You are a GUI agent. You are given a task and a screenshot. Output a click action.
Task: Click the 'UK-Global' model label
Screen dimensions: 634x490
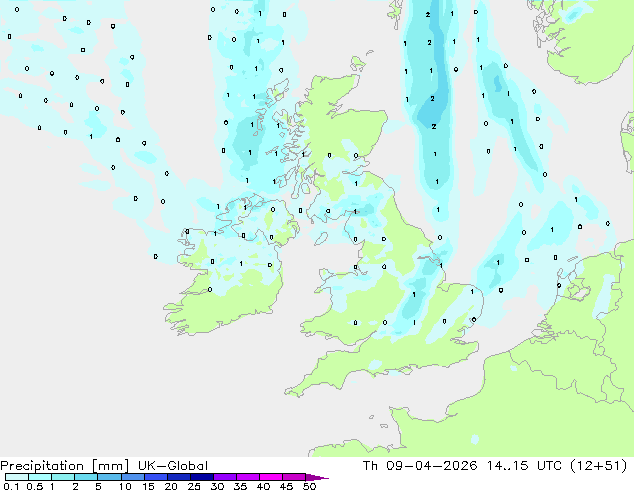tap(173, 466)
